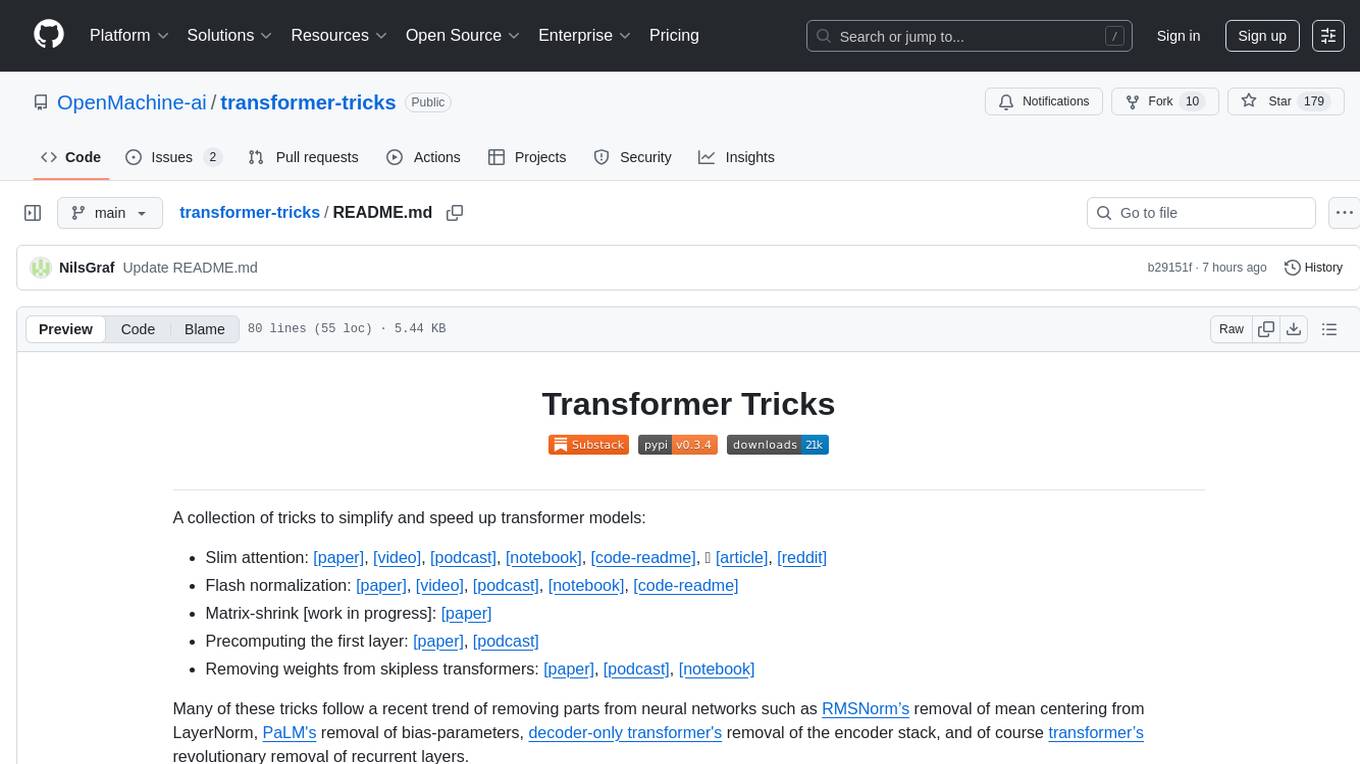Select the Preview view toggle

coord(66,329)
